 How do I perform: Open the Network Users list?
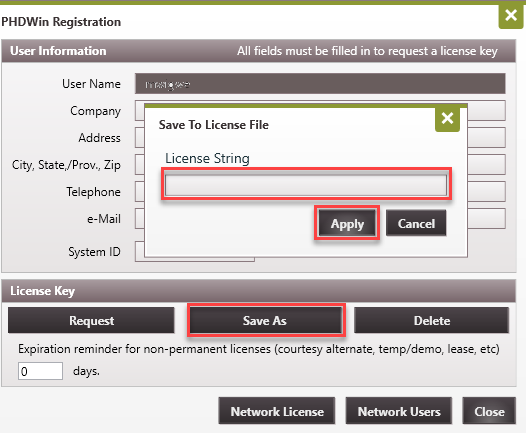[399, 411]
